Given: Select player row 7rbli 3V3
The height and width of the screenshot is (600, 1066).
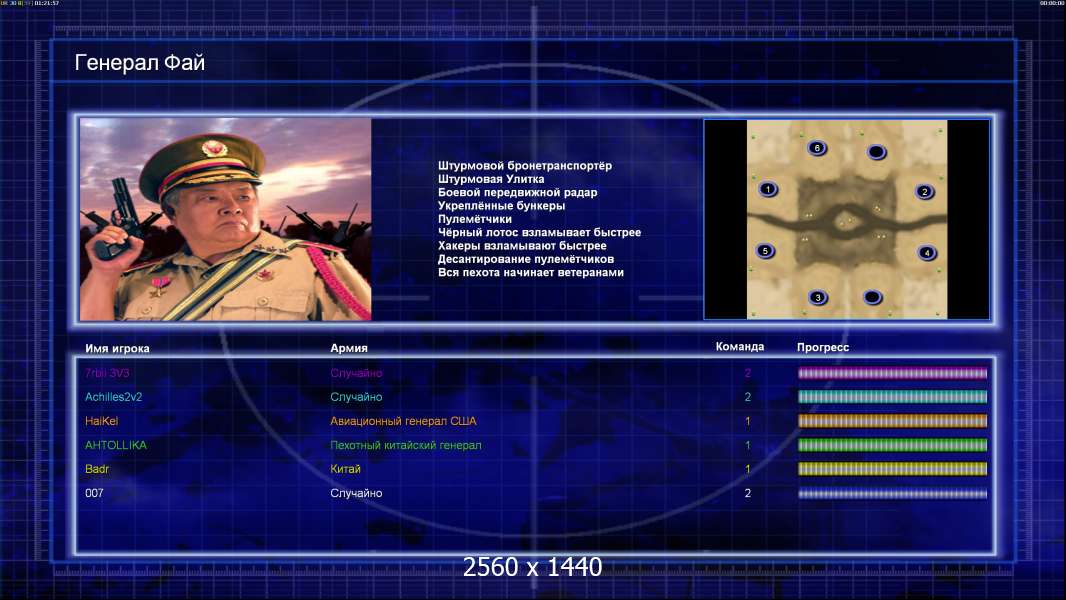Looking at the screenshot, I should pyautogui.click(x=536, y=373).
